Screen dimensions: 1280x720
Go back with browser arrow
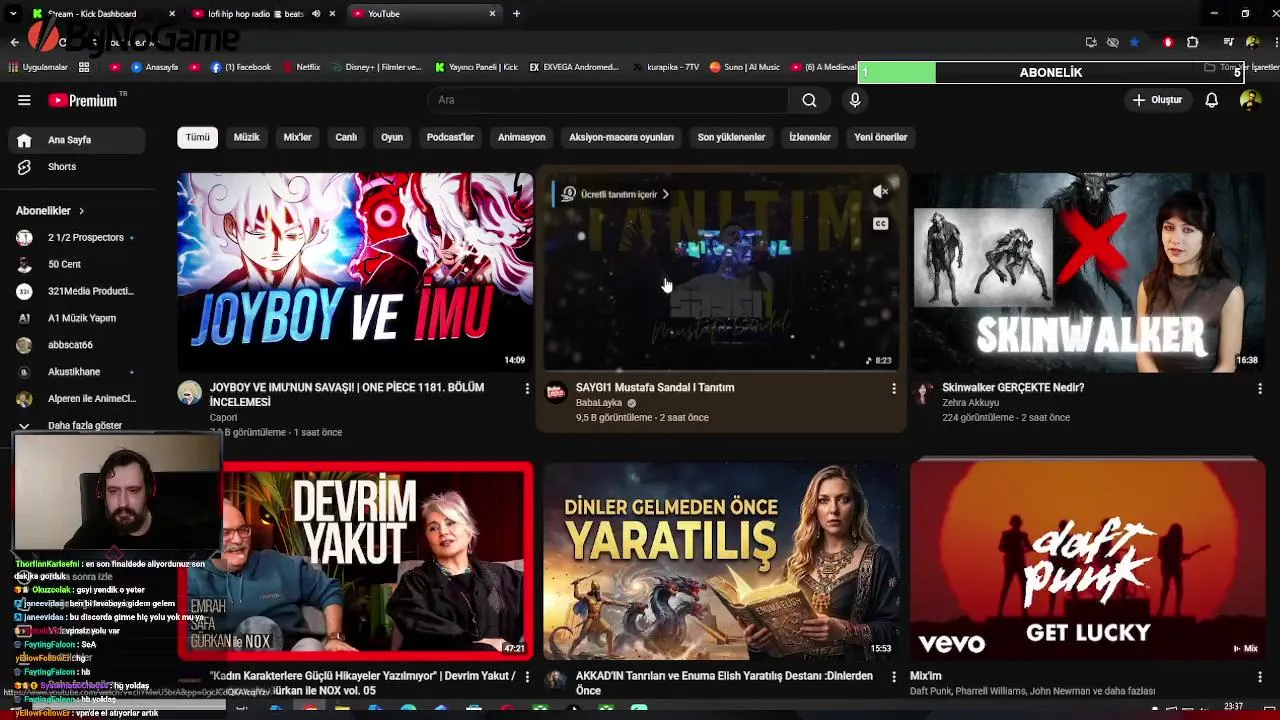point(14,42)
